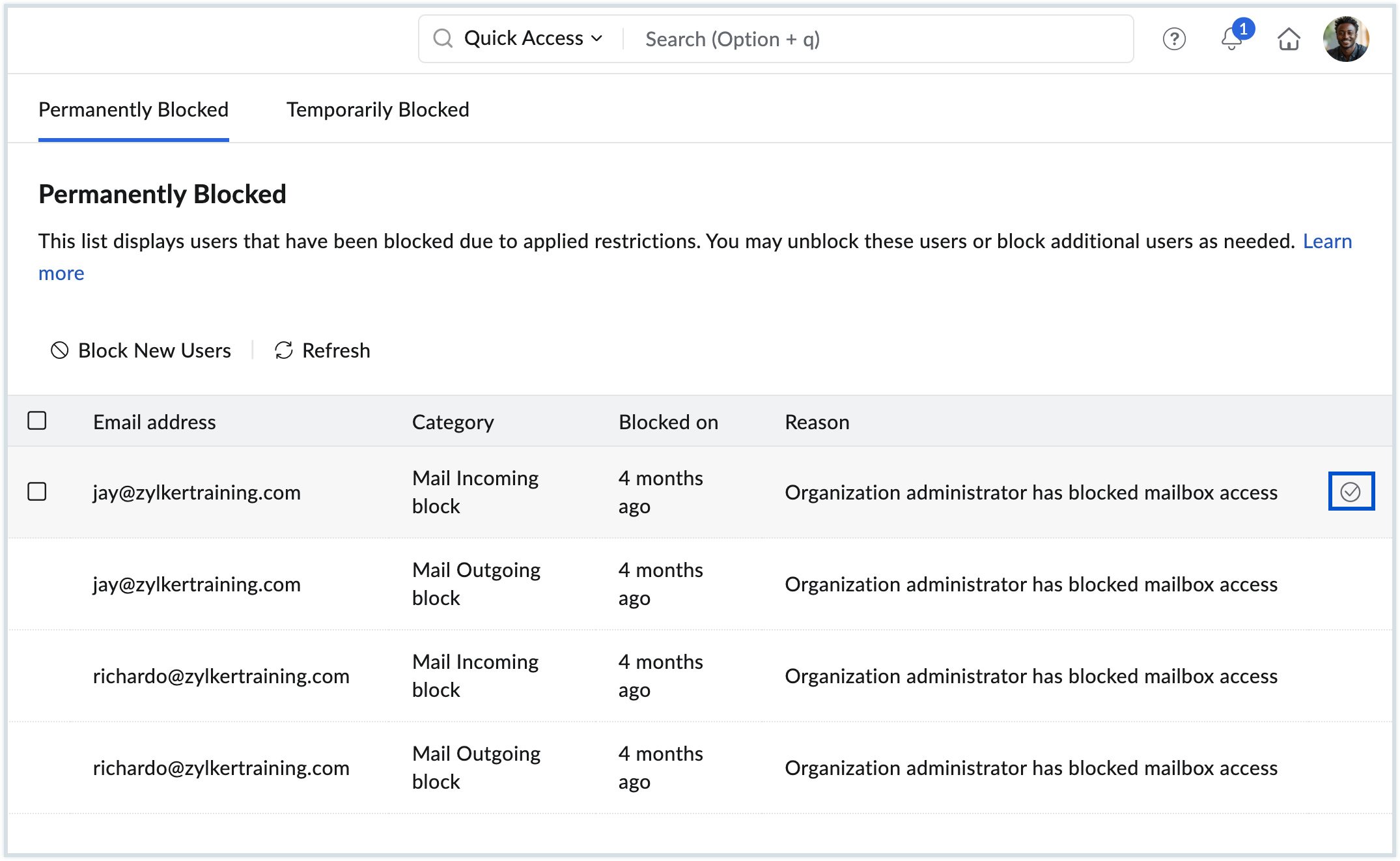Click the Blocked on column header
This screenshot has width=1400, height=861.
(x=668, y=422)
